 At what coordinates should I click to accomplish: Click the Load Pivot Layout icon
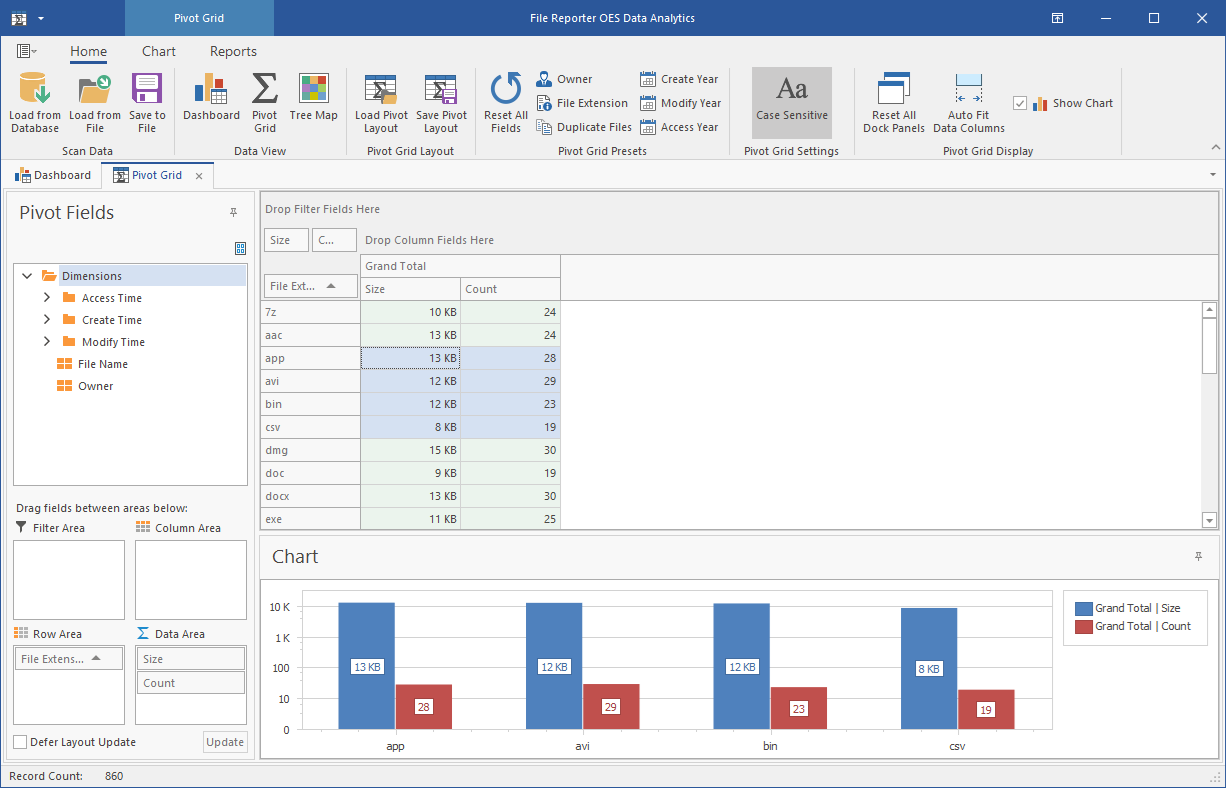point(381,100)
